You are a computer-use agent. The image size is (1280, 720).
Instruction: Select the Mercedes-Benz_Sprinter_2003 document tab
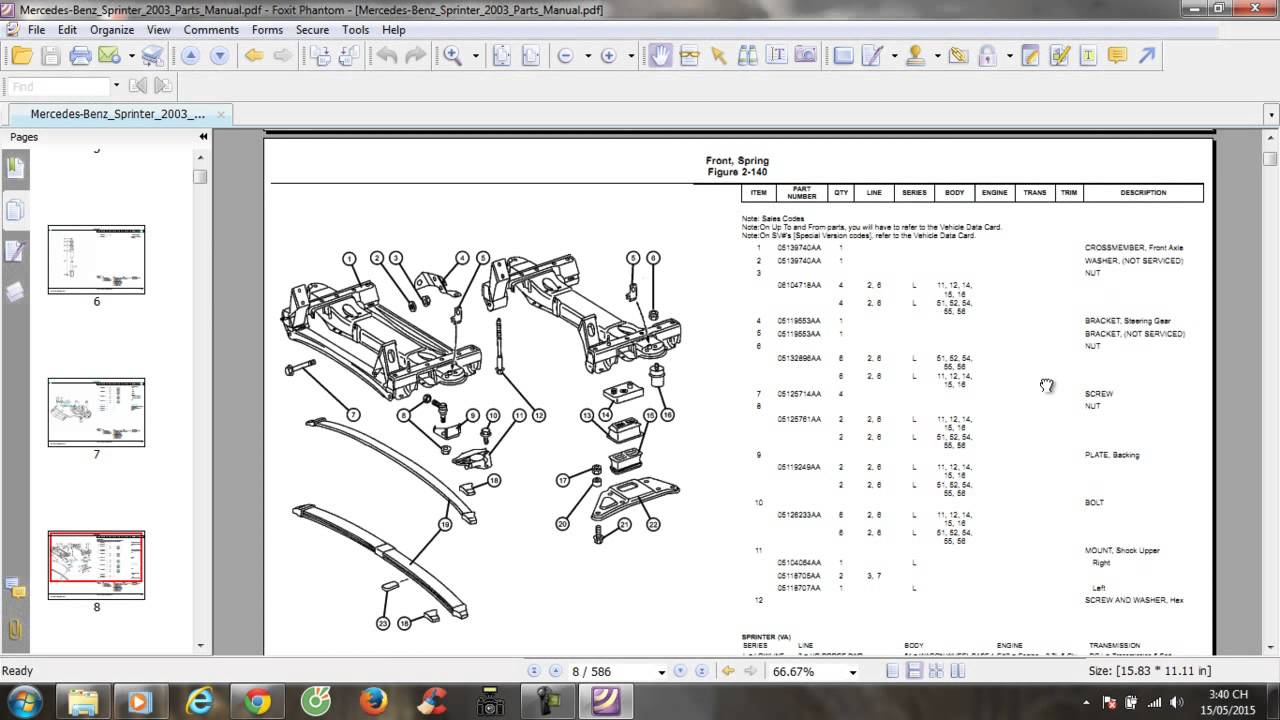[x=117, y=114]
